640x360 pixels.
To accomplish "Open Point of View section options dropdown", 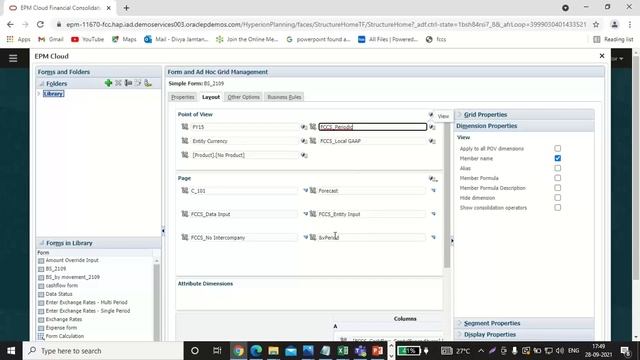I will (x=431, y=115).
